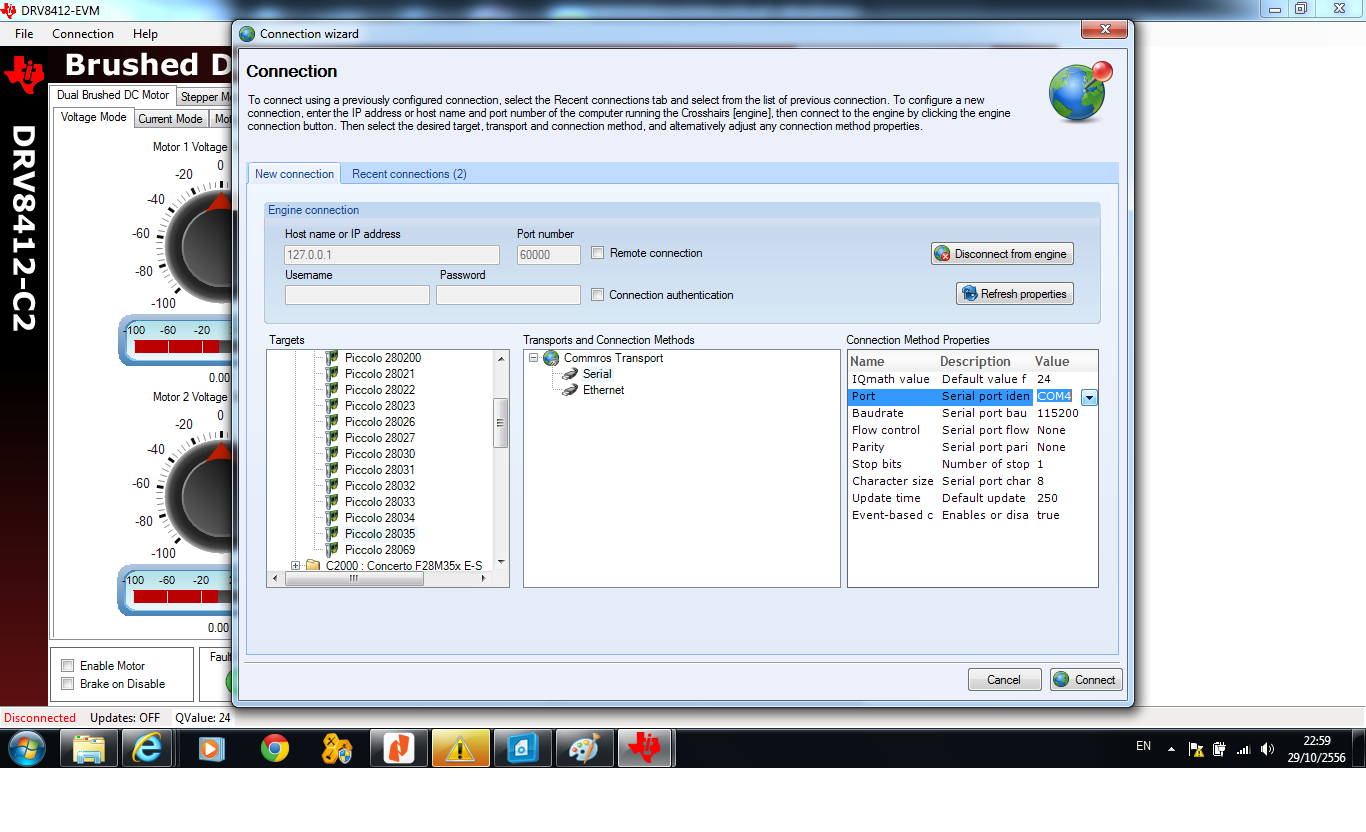Select the Piccolo 28022 chip icon
1366x832 pixels.
(x=332, y=390)
